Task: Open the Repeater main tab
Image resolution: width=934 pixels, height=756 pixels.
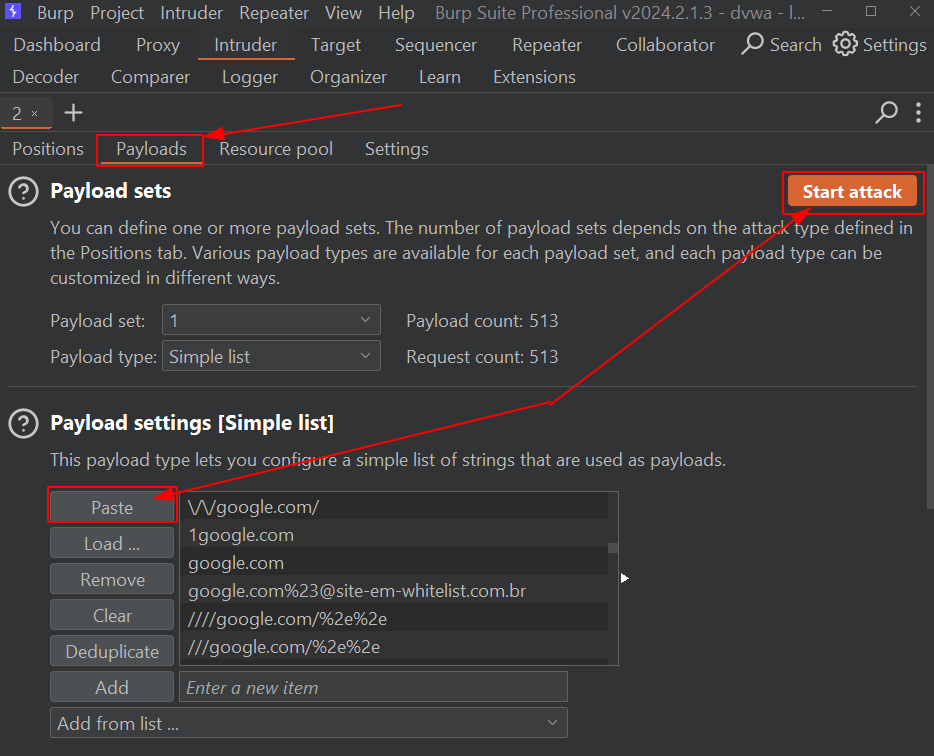Action: (546, 45)
